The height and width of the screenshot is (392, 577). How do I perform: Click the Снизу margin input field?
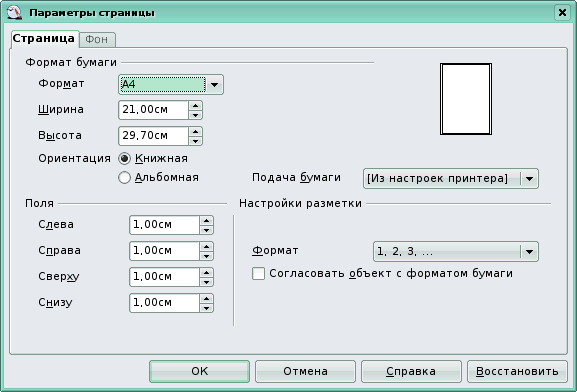164,303
